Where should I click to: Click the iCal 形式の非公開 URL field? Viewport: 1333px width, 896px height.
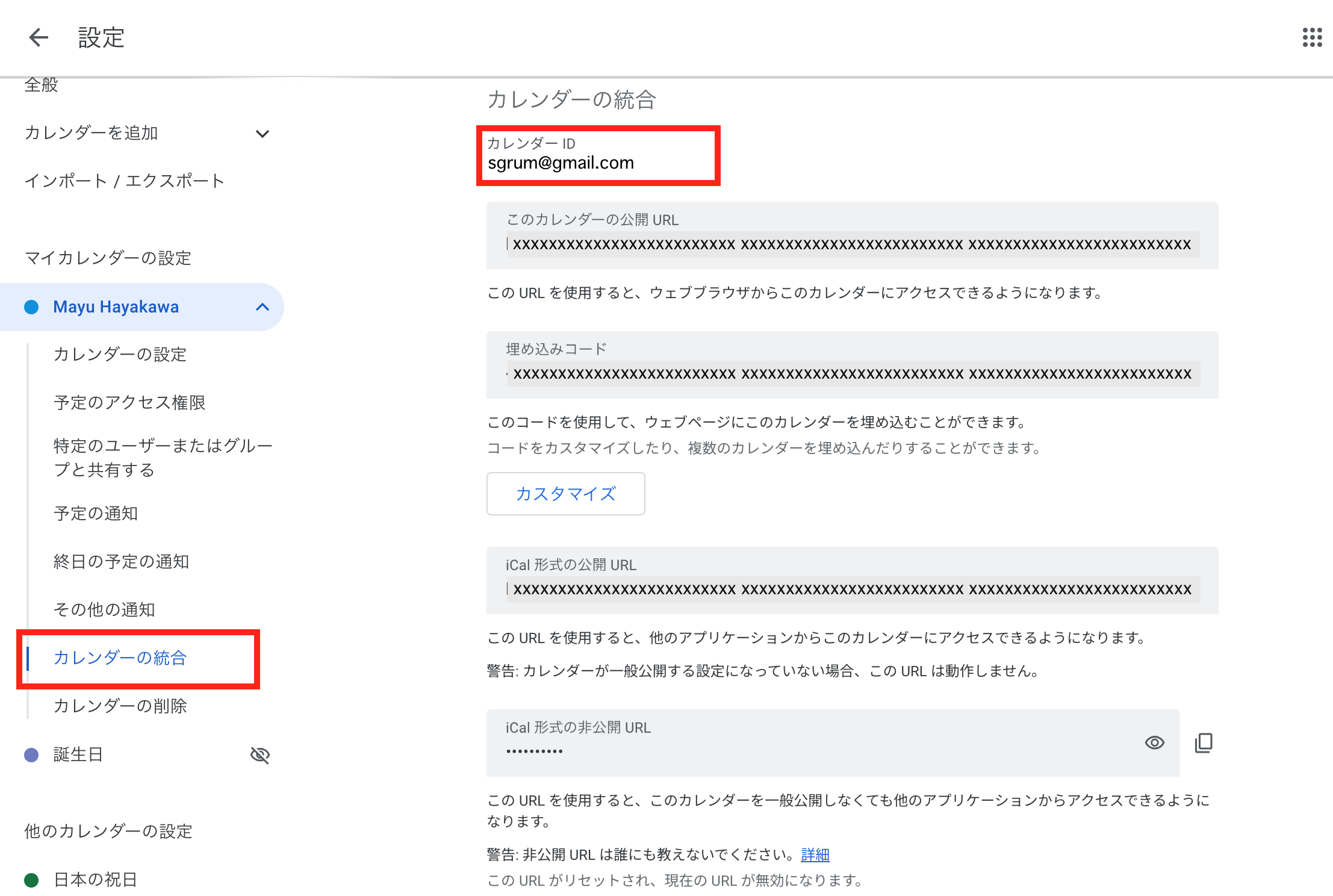[x=833, y=742]
